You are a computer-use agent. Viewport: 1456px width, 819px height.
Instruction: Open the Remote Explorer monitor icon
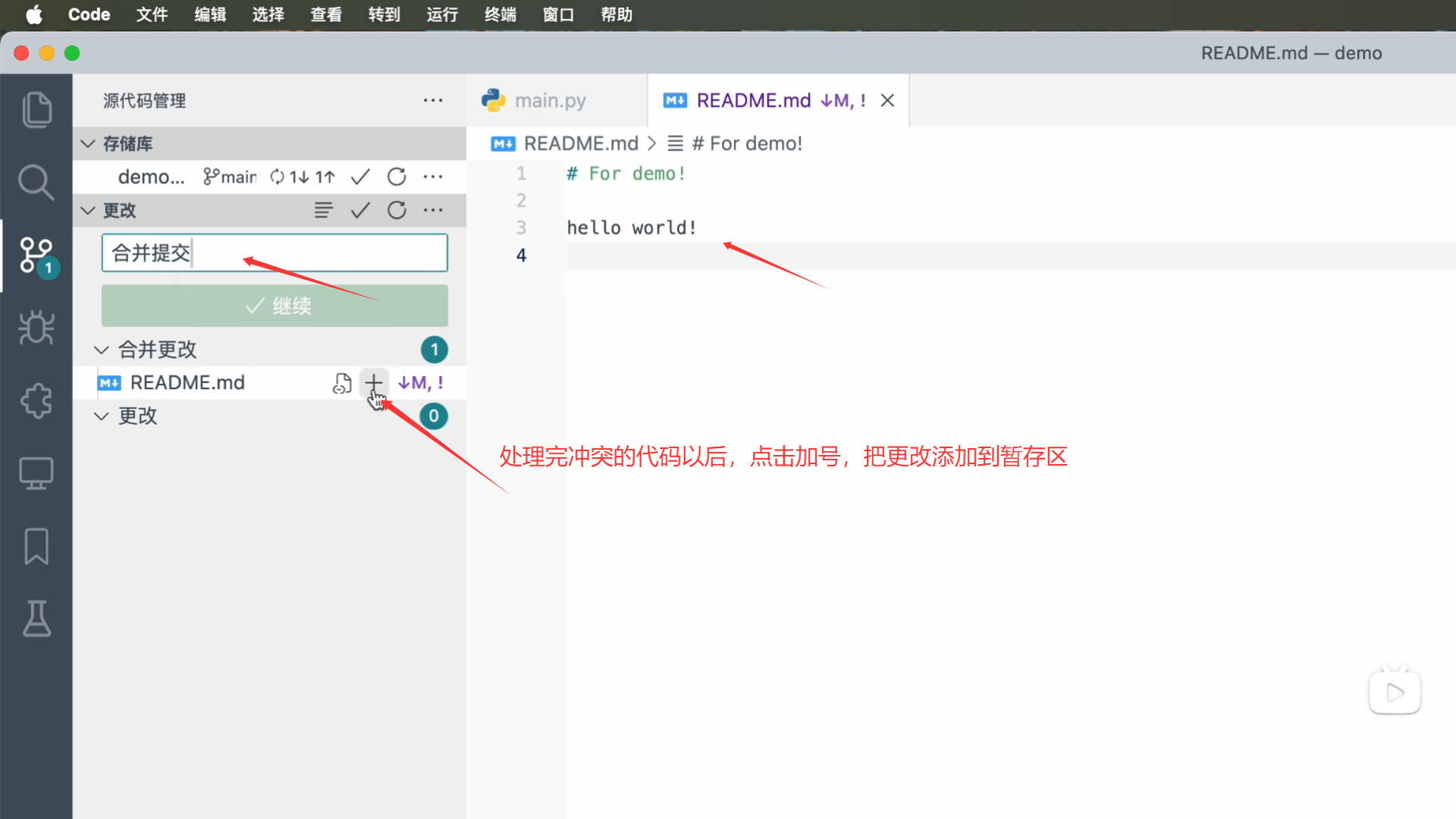point(36,473)
